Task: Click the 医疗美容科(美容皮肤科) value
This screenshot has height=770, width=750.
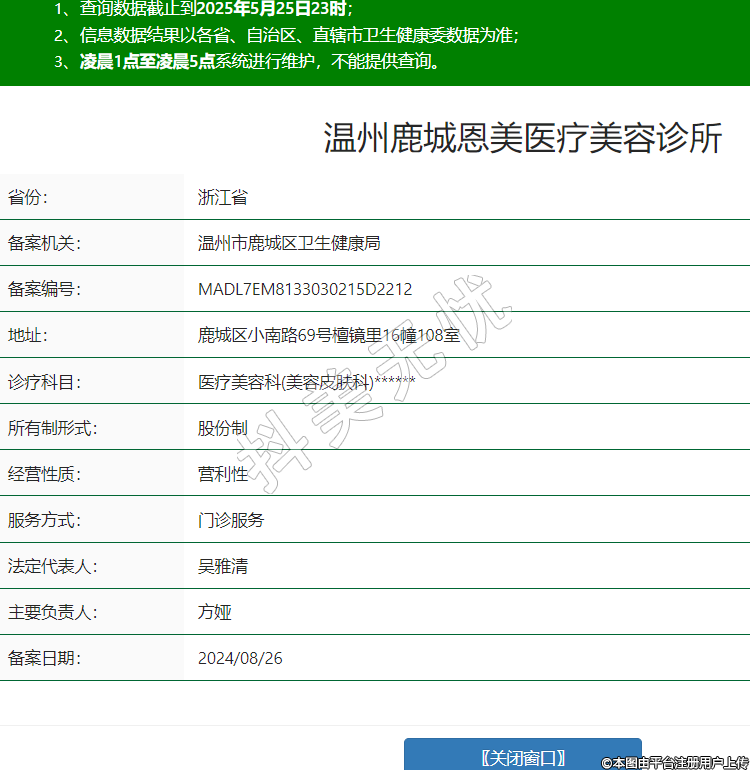Action: tap(286, 382)
